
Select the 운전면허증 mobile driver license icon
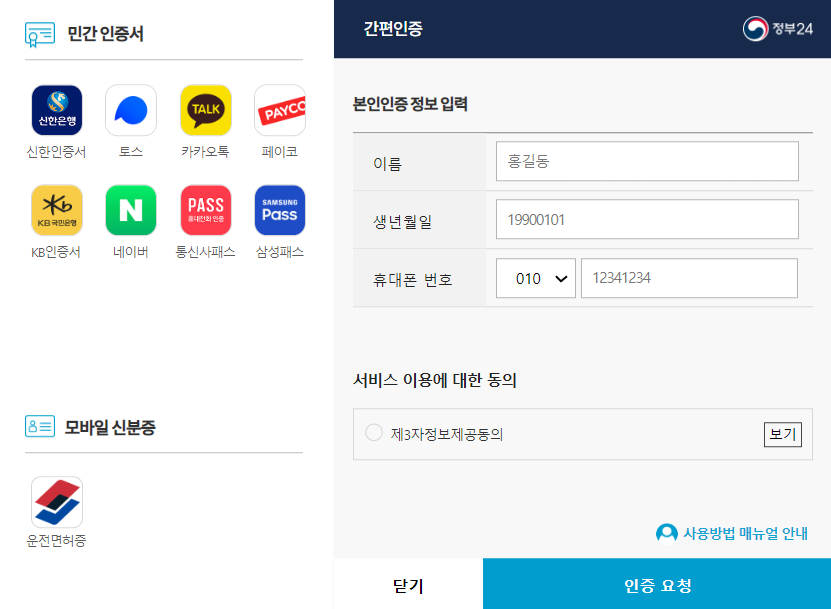tap(57, 501)
